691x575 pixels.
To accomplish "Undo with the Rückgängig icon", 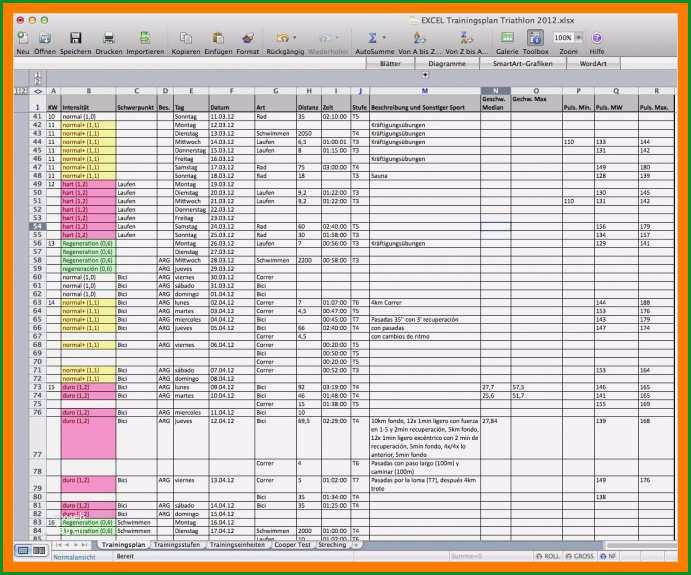I will pyautogui.click(x=282, y=38).
